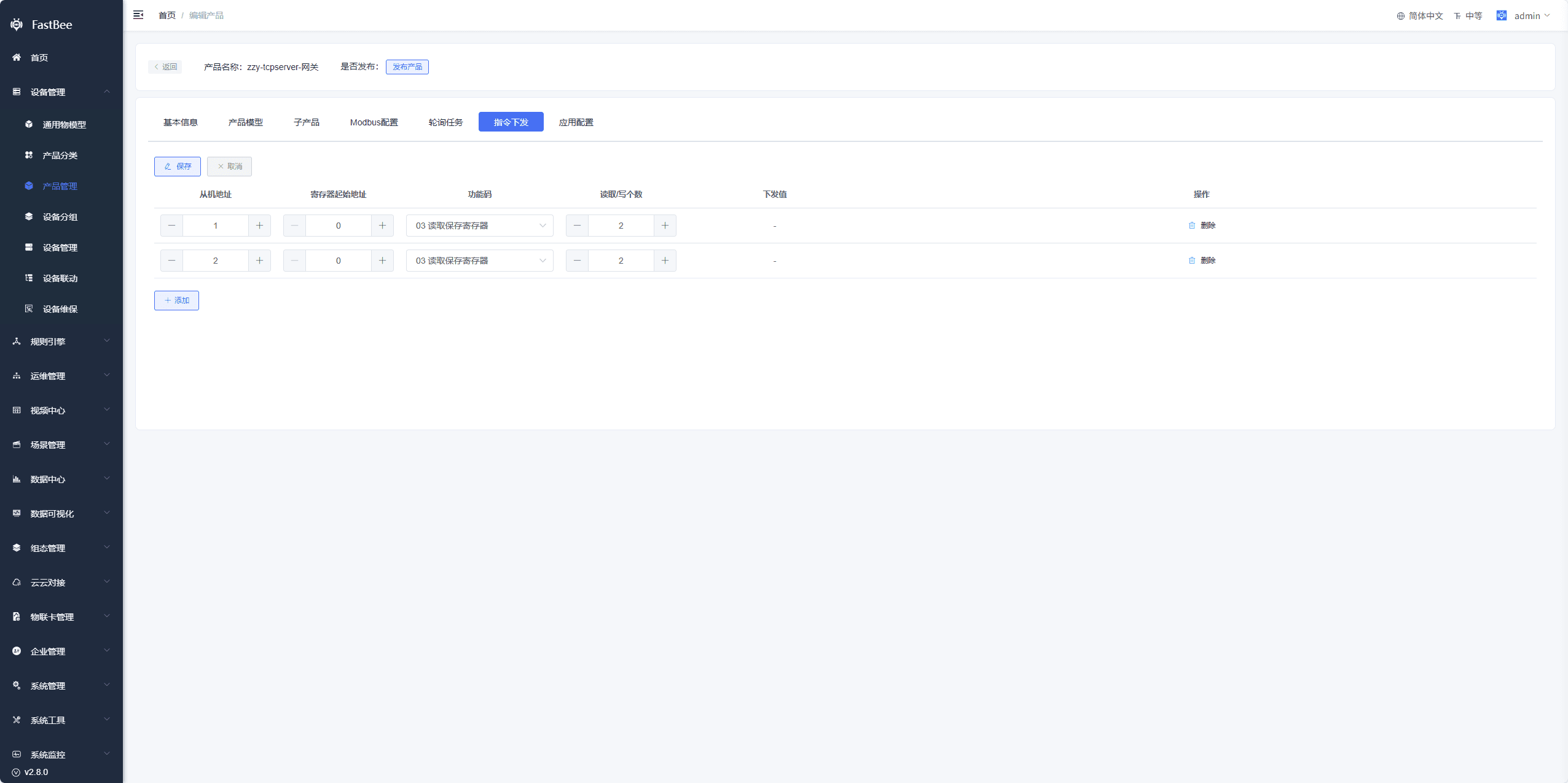Open function code dropdown in the second row
Screen dimensions: 1568x783
(480, 261)
